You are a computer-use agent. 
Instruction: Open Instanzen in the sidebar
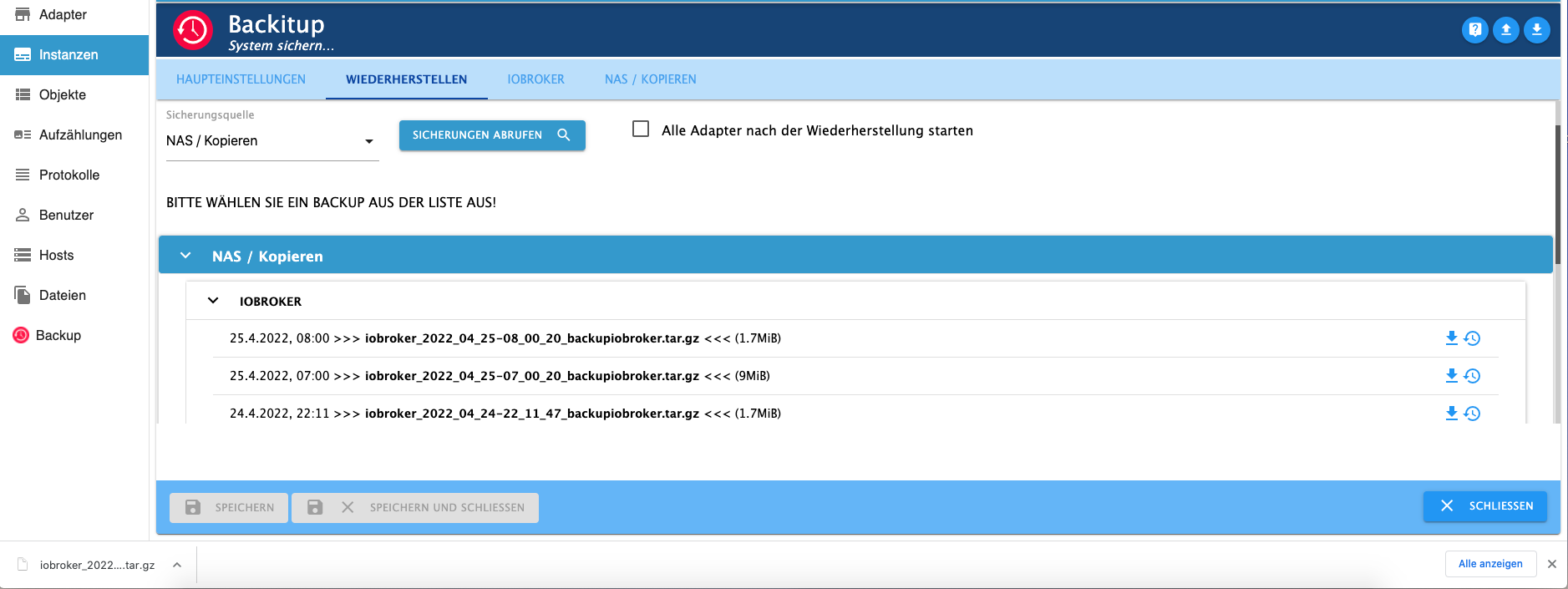(74, 55)
